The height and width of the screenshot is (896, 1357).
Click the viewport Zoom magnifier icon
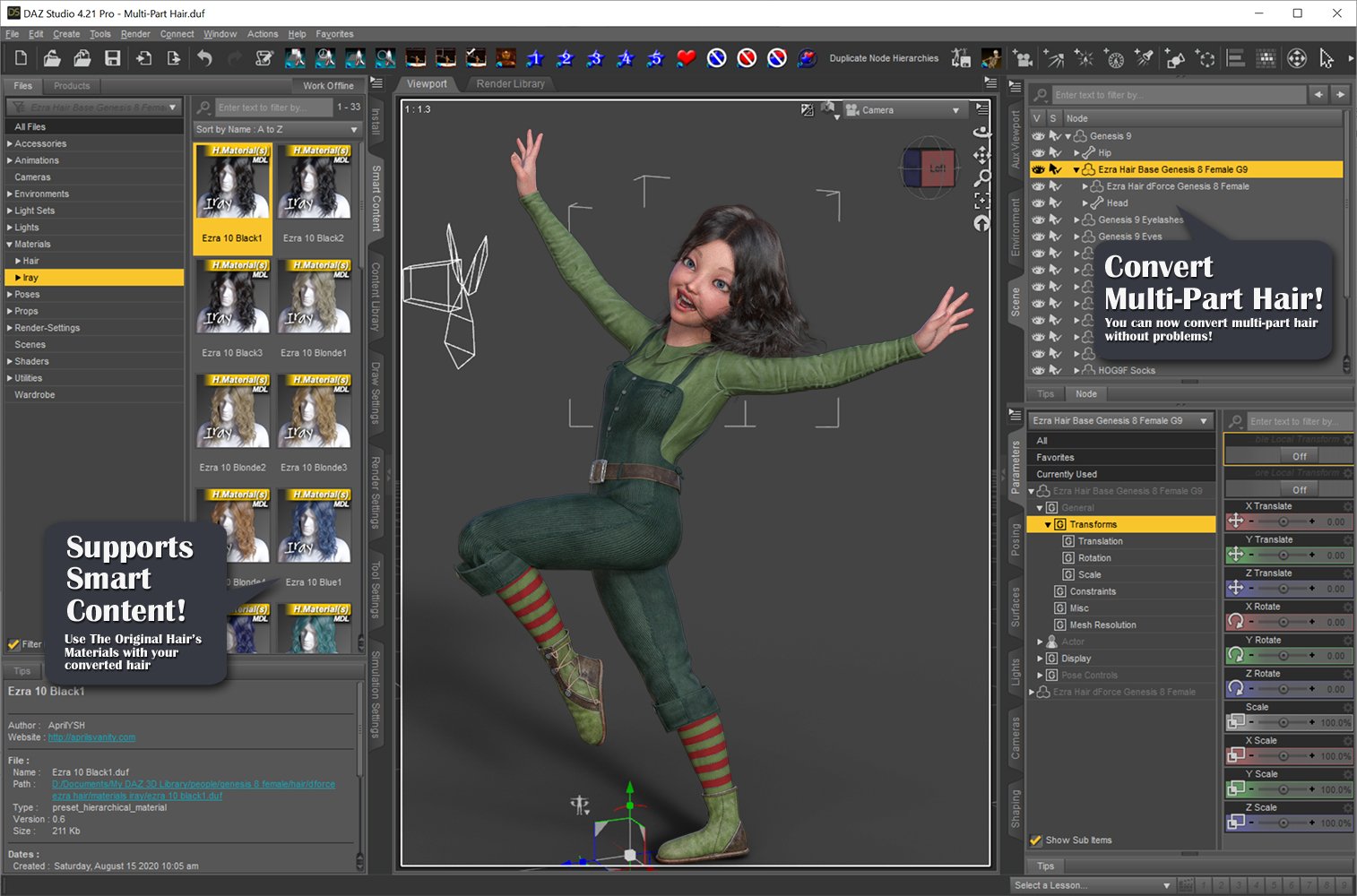(x=982, y=178)
